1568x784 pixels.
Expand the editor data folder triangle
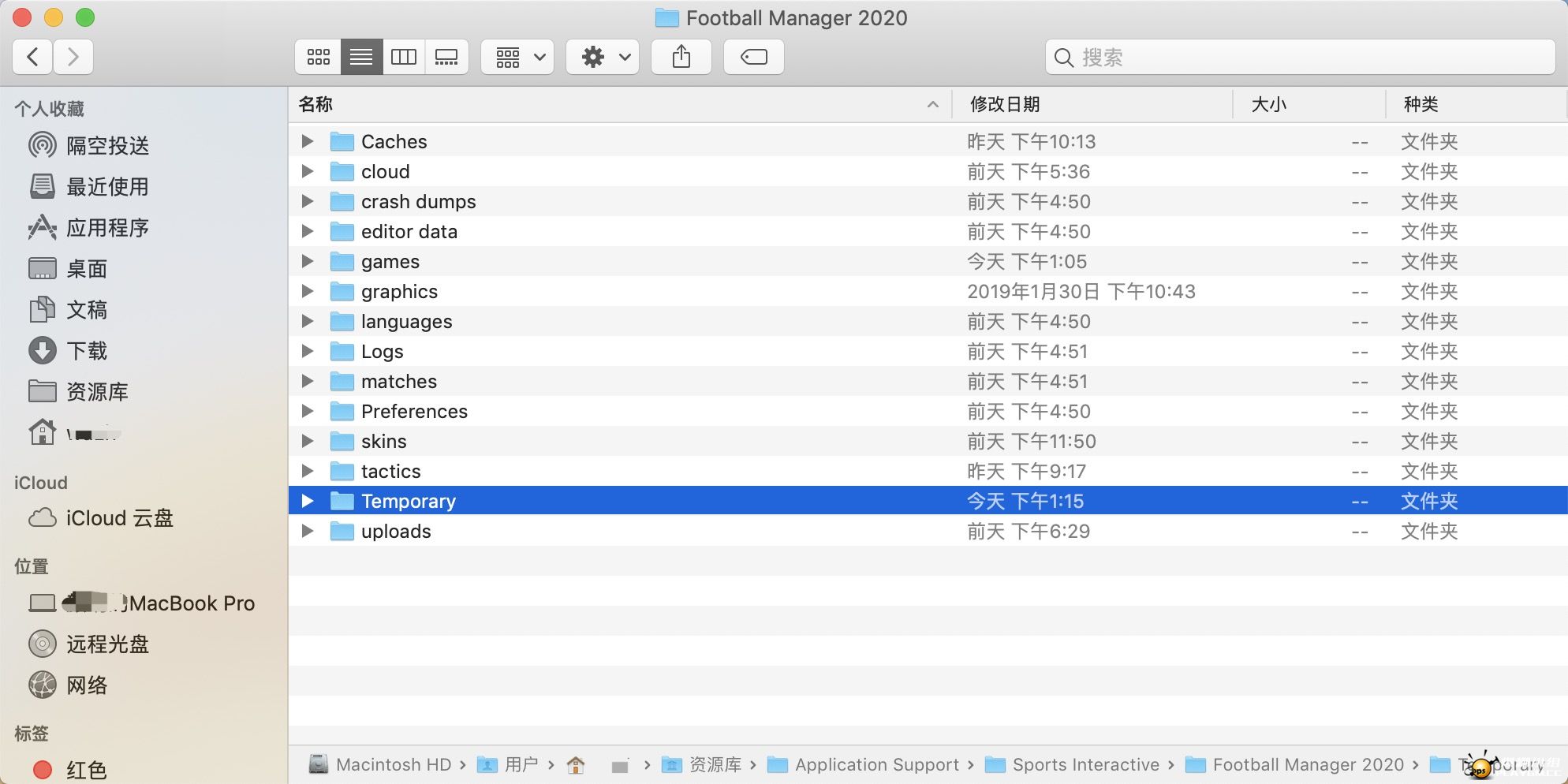(308, 231)
